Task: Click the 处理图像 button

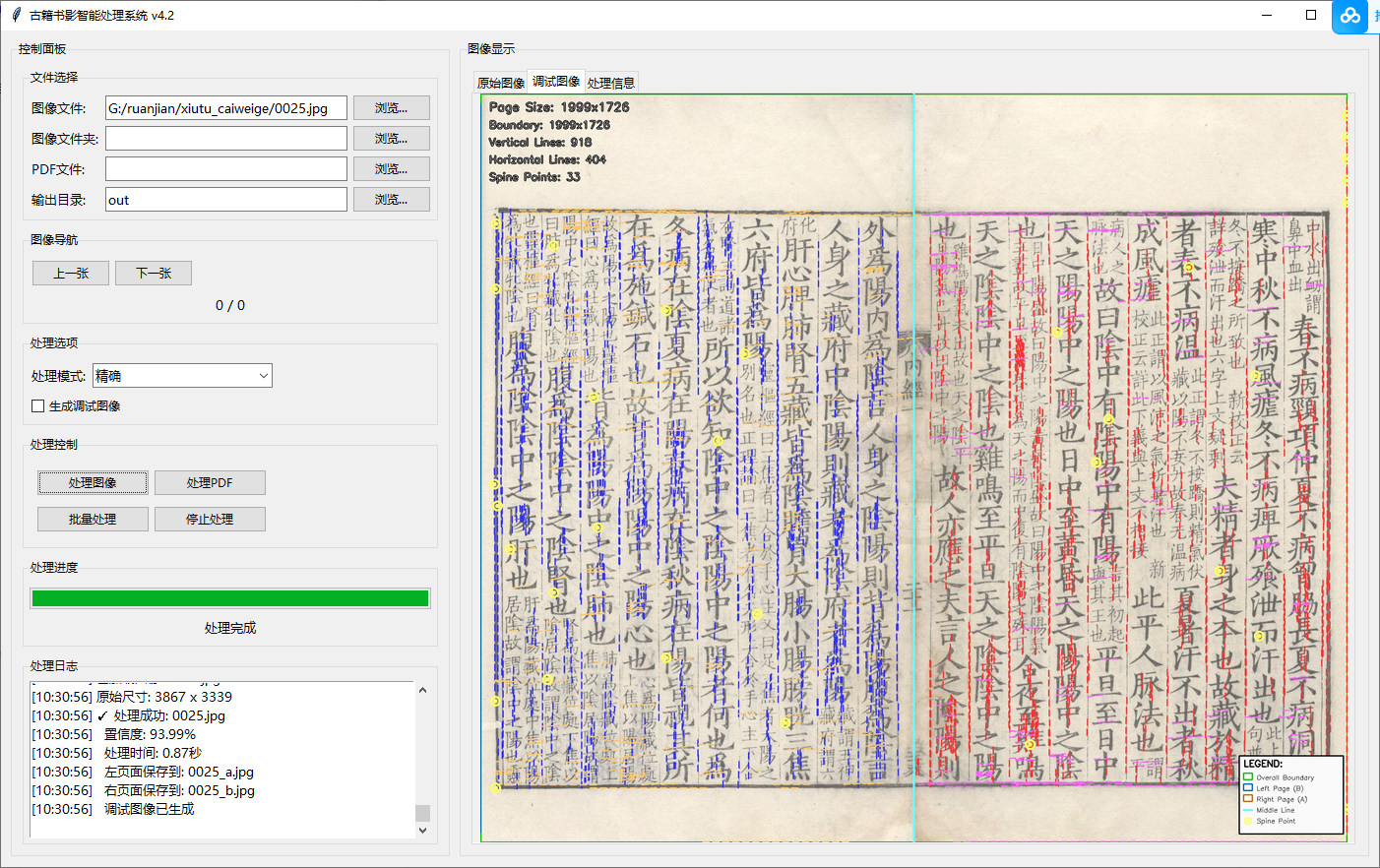Action: [92, 482]
